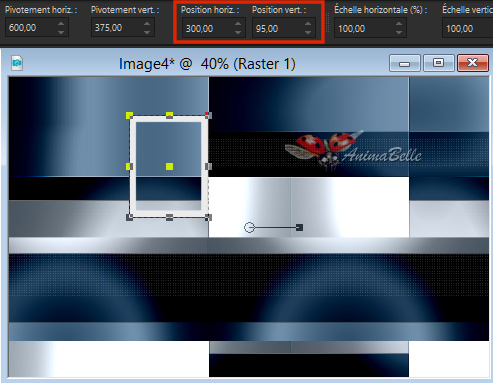The image size is (493, 383).
Task: Click the Image4 document icon in title bar
Action: pos(17,63)
